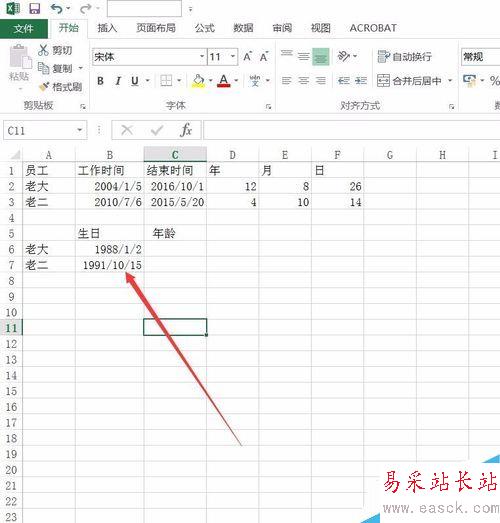
Task: Click the formula bar input field
Action: point(352,130)
